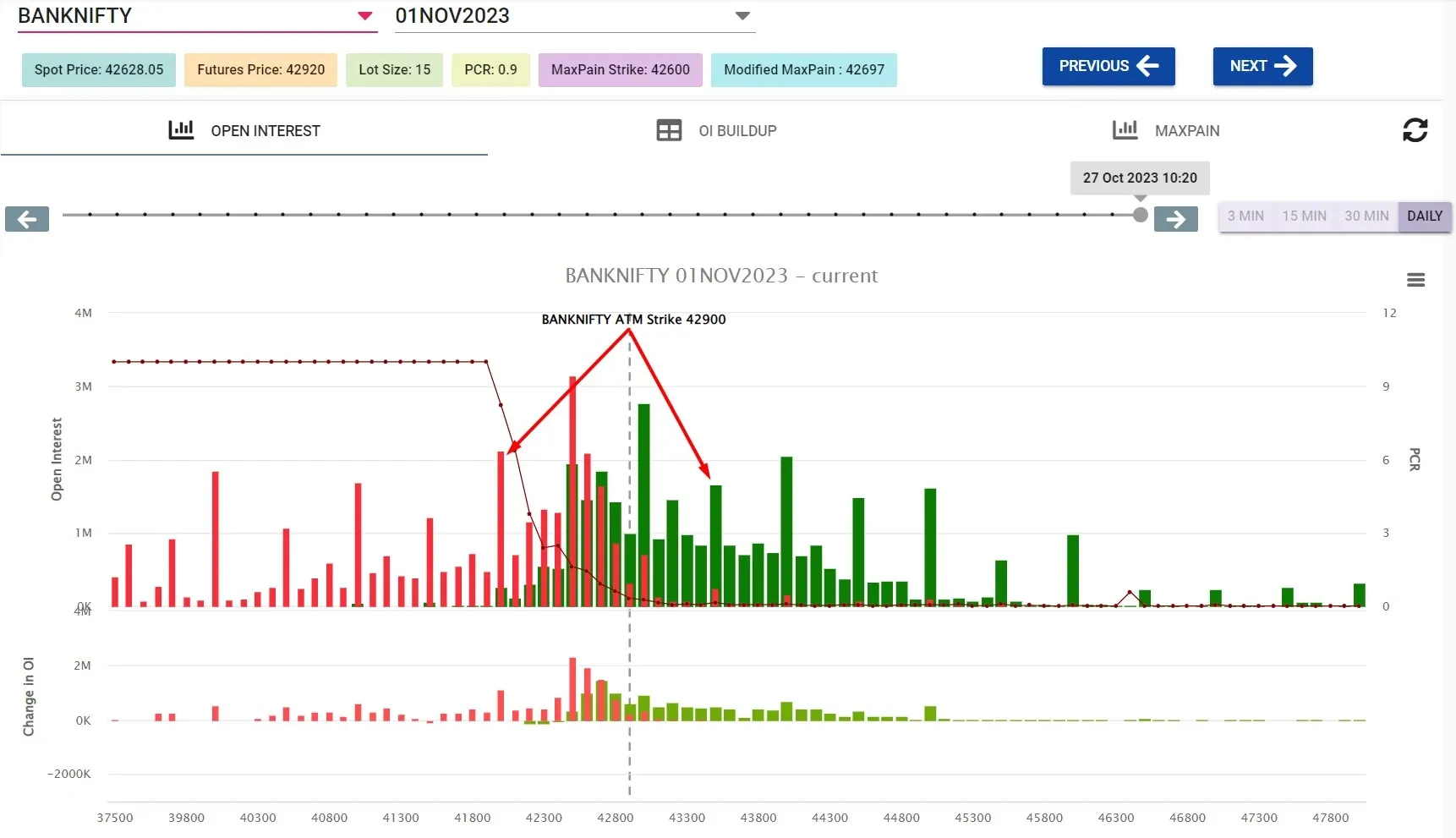Click the time slider handle

1141,215
